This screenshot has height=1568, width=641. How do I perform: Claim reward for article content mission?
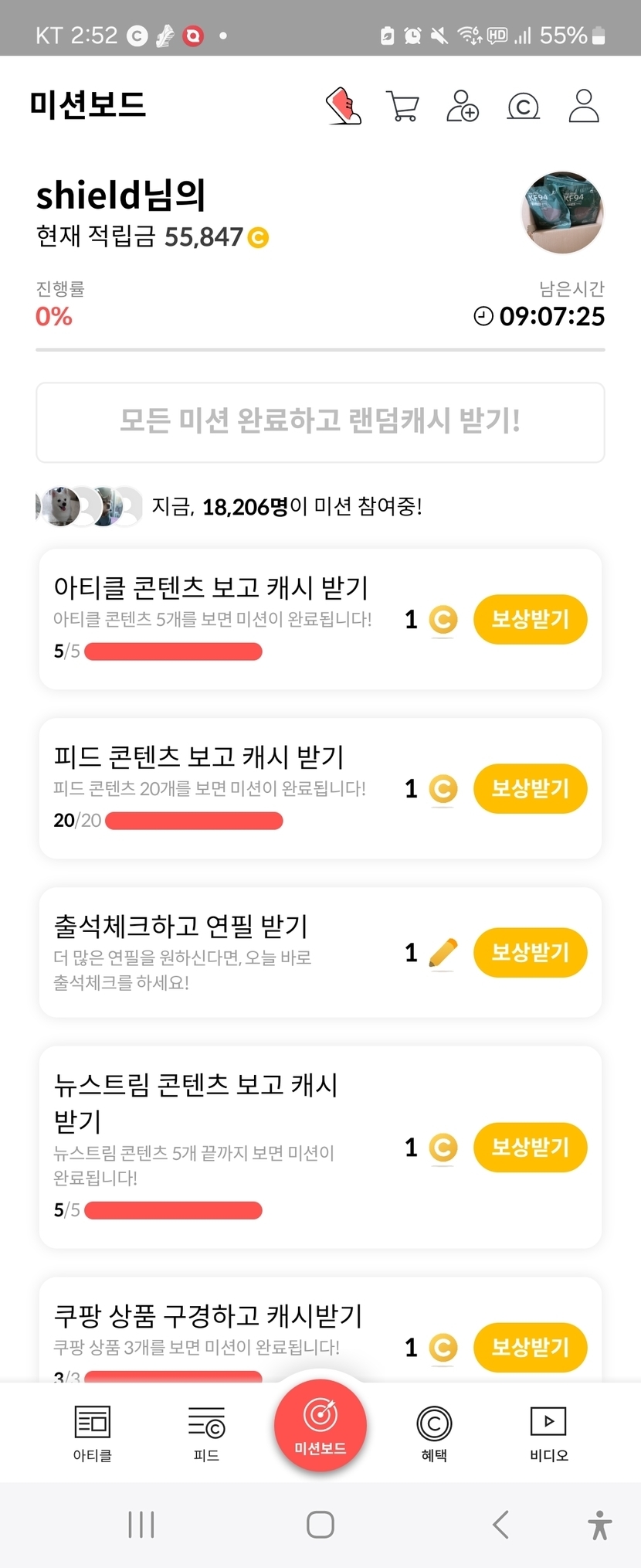click(x=530, y=619)
